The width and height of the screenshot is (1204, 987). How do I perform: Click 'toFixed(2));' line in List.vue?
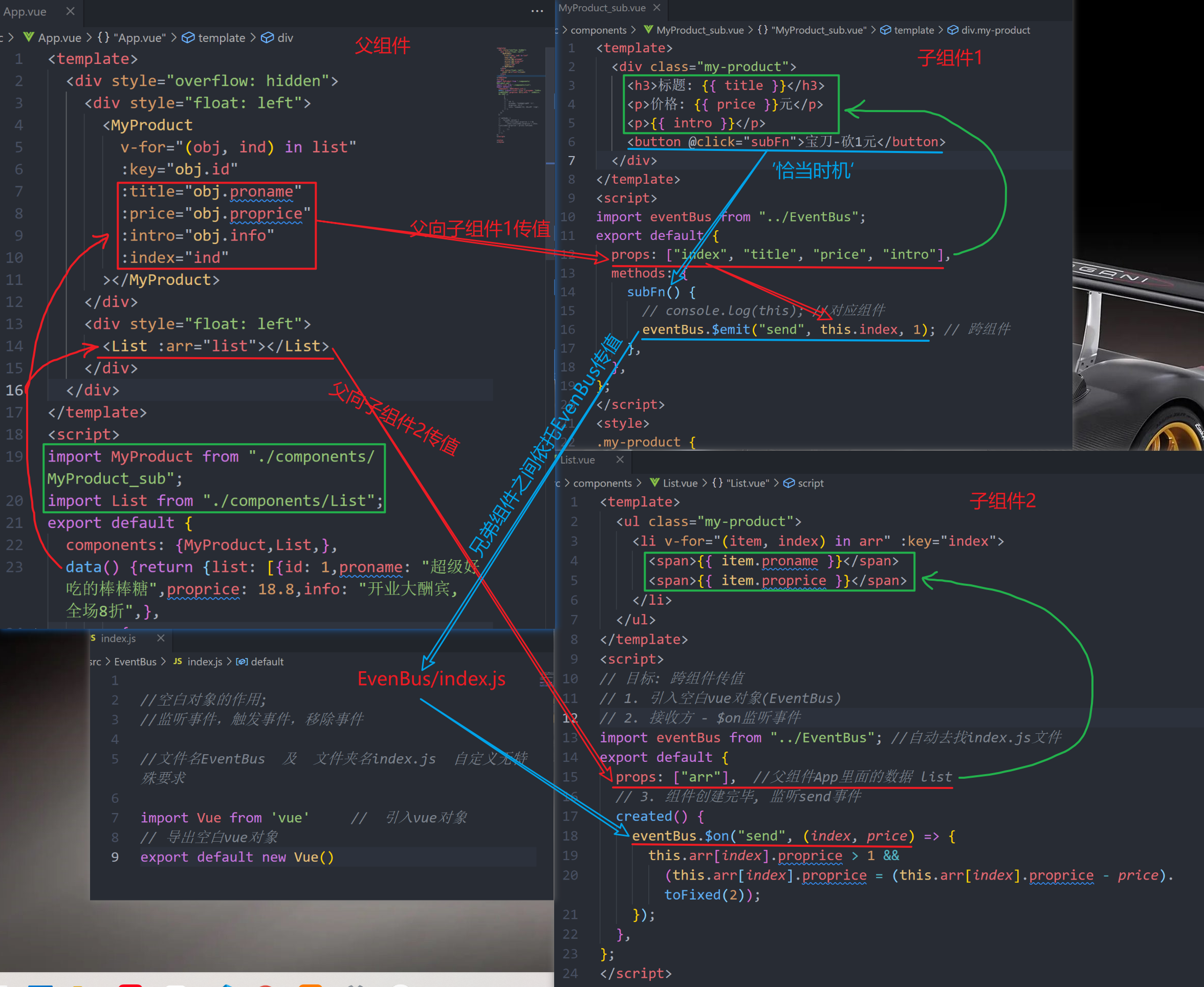click(x=712, y=895)
